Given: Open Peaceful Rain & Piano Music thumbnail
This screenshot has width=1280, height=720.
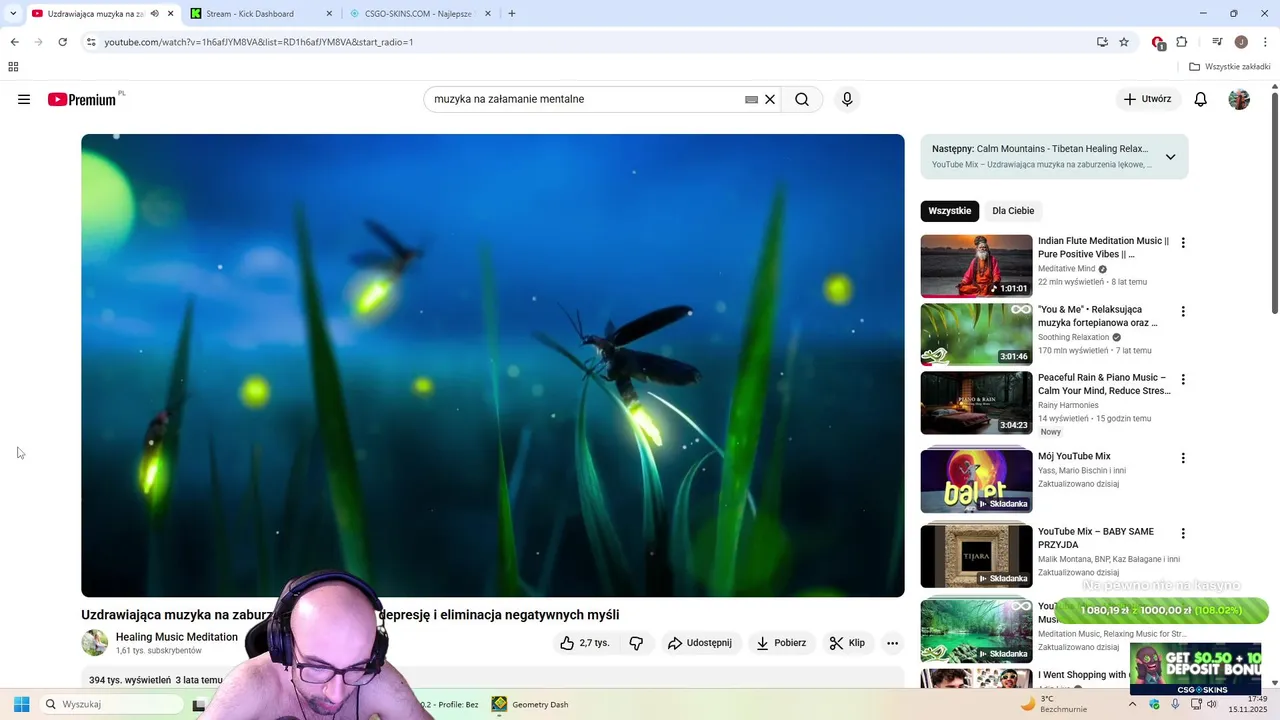Looking at the screenshot, I should (x=976, y=403).
